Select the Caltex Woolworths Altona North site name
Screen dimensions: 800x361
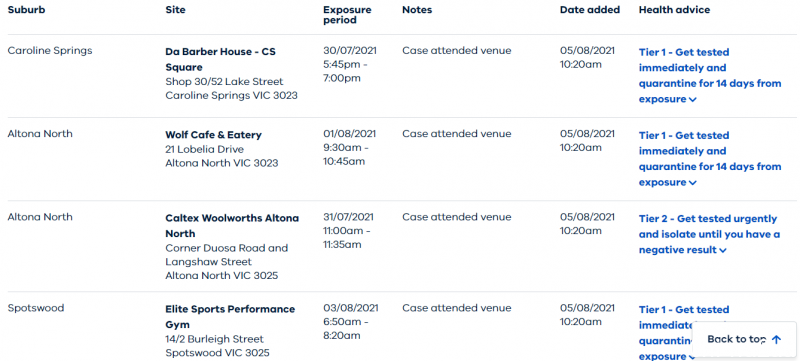click(x=232, y=225)
